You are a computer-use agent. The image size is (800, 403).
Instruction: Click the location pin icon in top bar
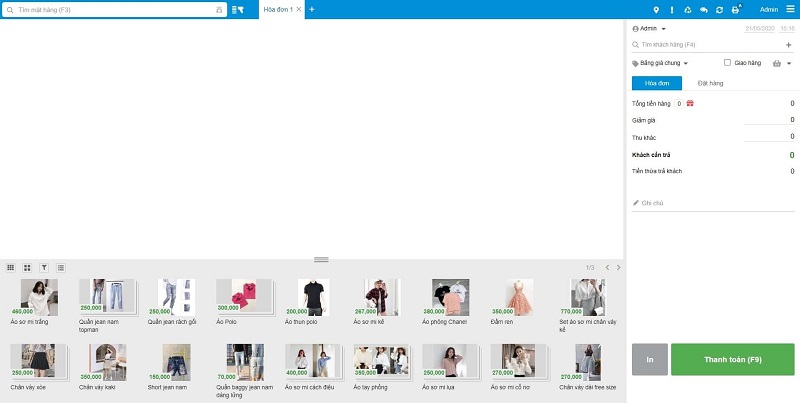tap(656, 9)
